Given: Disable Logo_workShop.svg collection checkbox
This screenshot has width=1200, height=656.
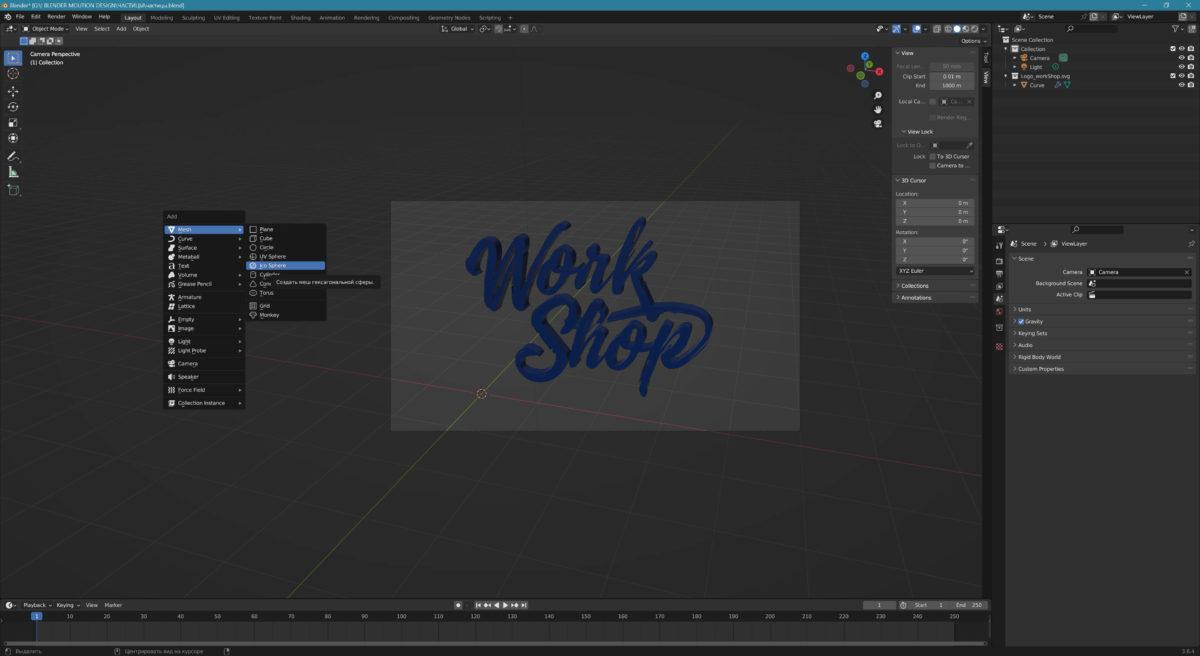Looking at the screenshot, I should point(1173,76).
